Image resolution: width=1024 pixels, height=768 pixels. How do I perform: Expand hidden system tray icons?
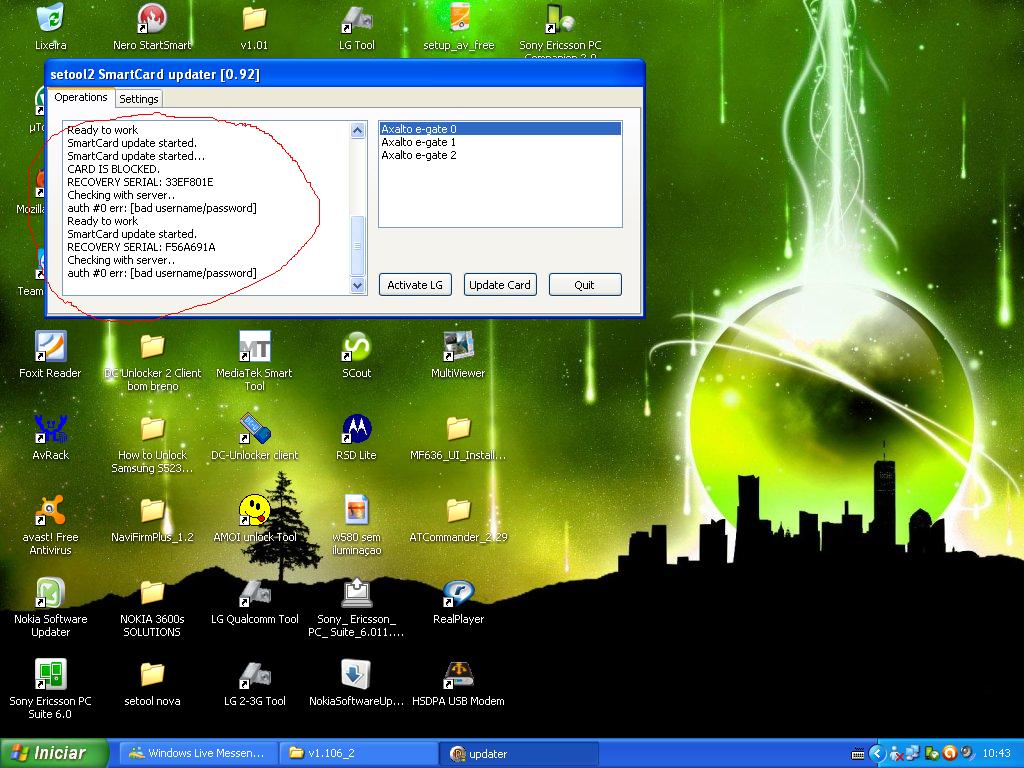877,754
